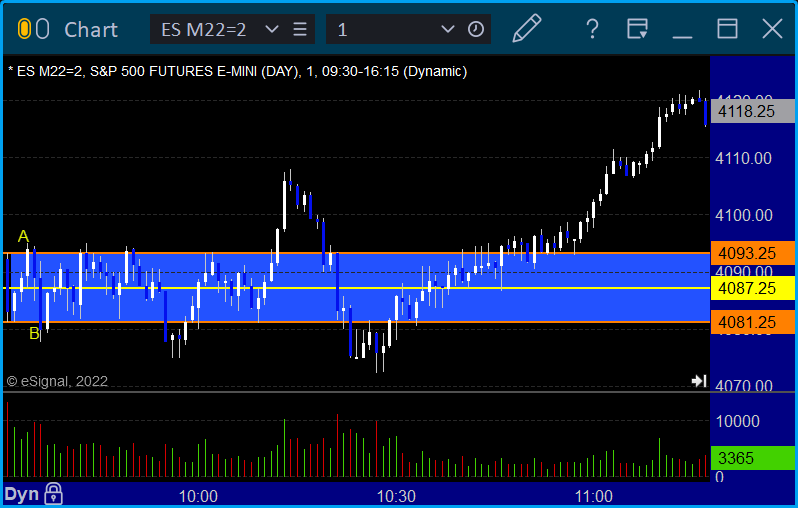Toggle the Dyn scaling lock icon
The height and width of the screenshot is (508, 798).
pos(53,494)
